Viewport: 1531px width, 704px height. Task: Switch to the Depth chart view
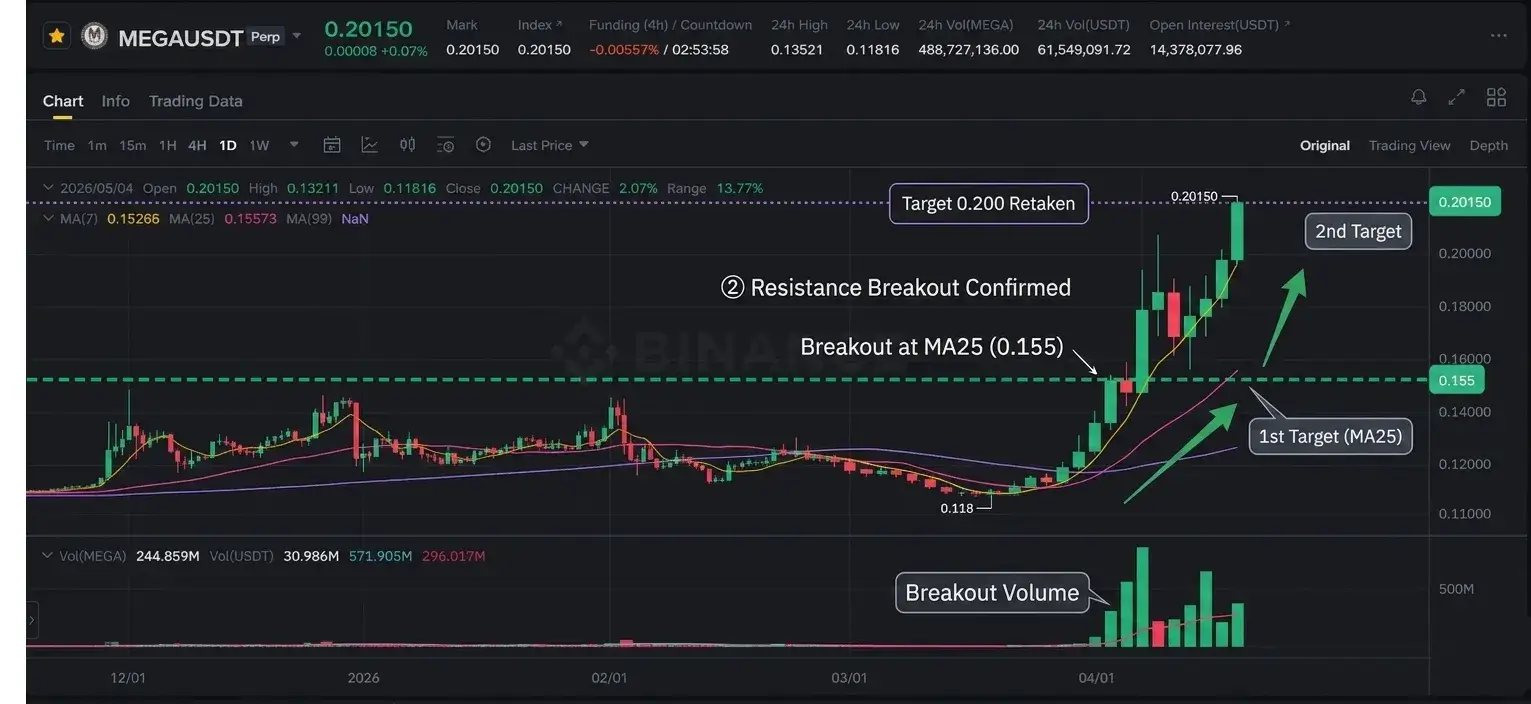(1488, 146)
